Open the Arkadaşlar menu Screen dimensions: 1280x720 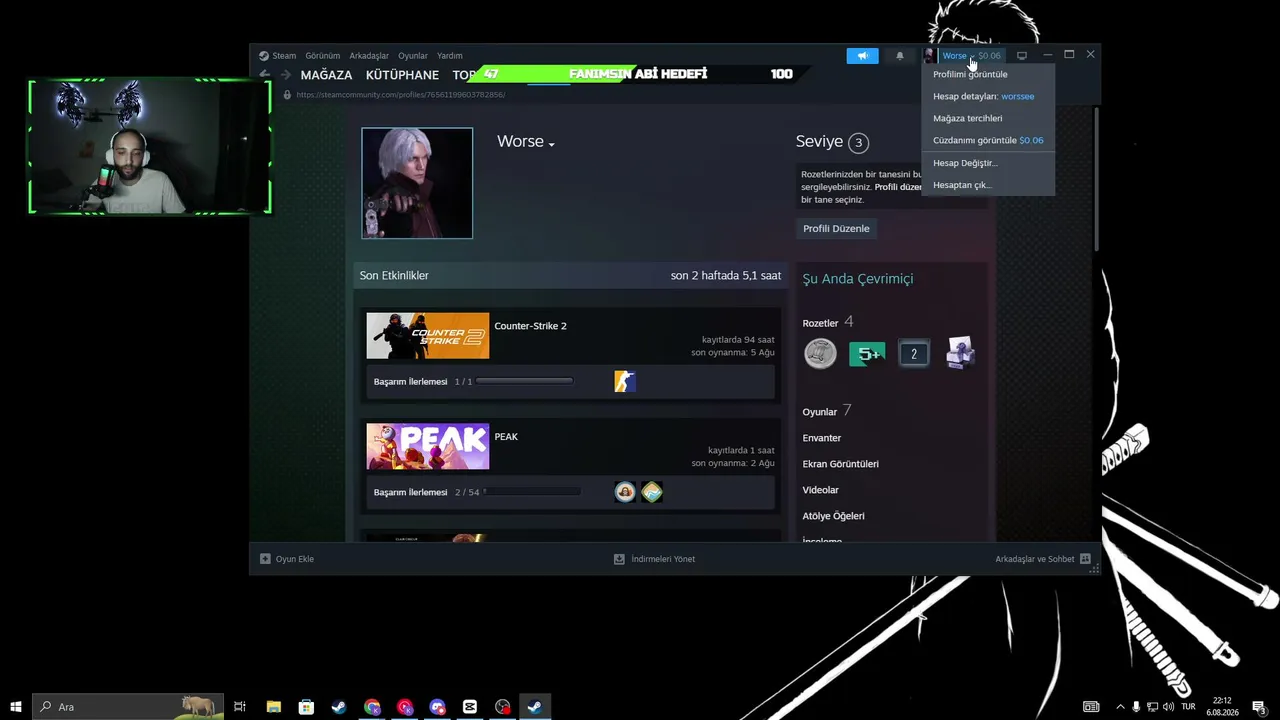(x=369, y=56)
